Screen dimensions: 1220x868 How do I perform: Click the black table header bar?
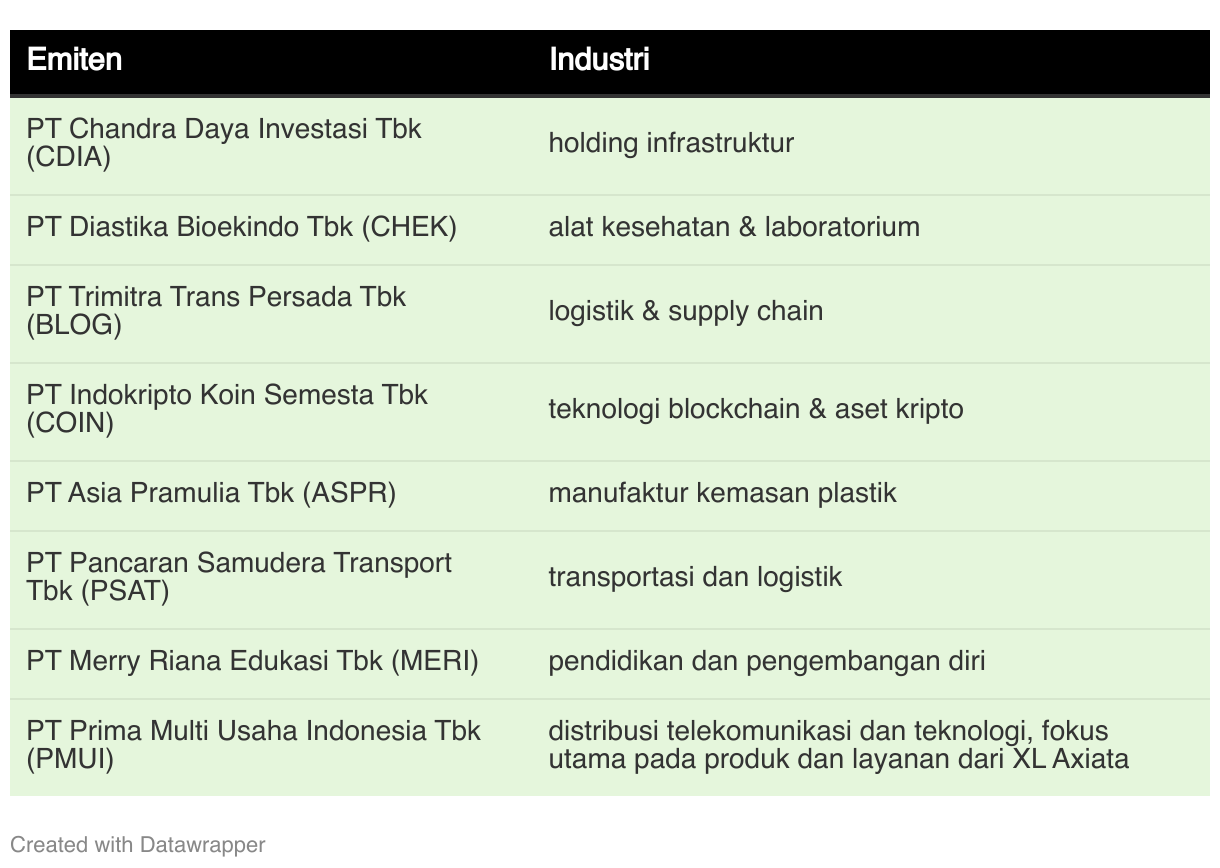(610, 63)
